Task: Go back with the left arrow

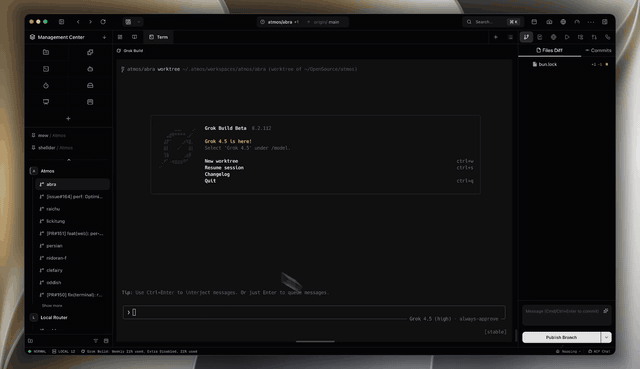Action: [x=78, y=22]
